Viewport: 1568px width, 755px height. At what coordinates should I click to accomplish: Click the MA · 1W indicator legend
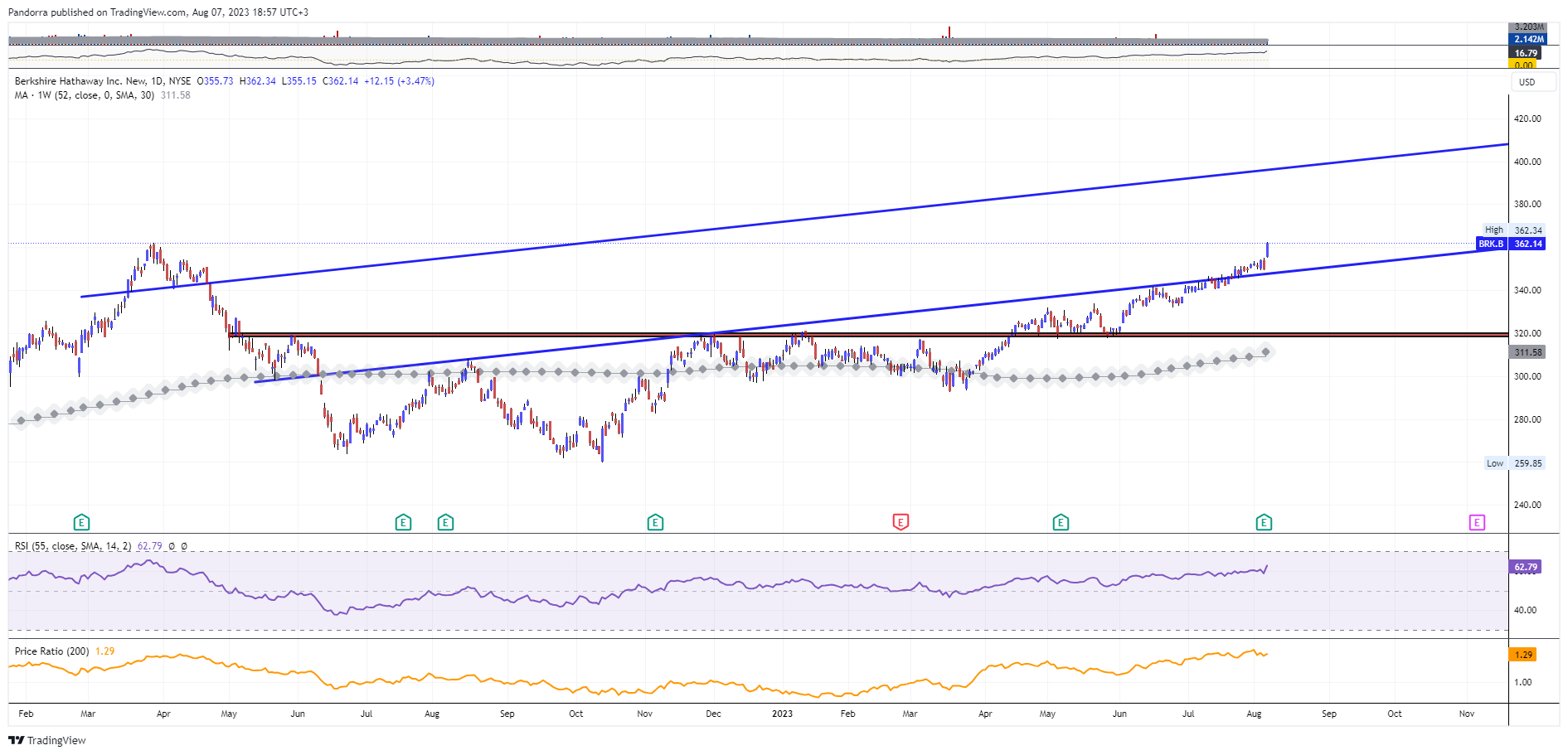click(85, 95)
